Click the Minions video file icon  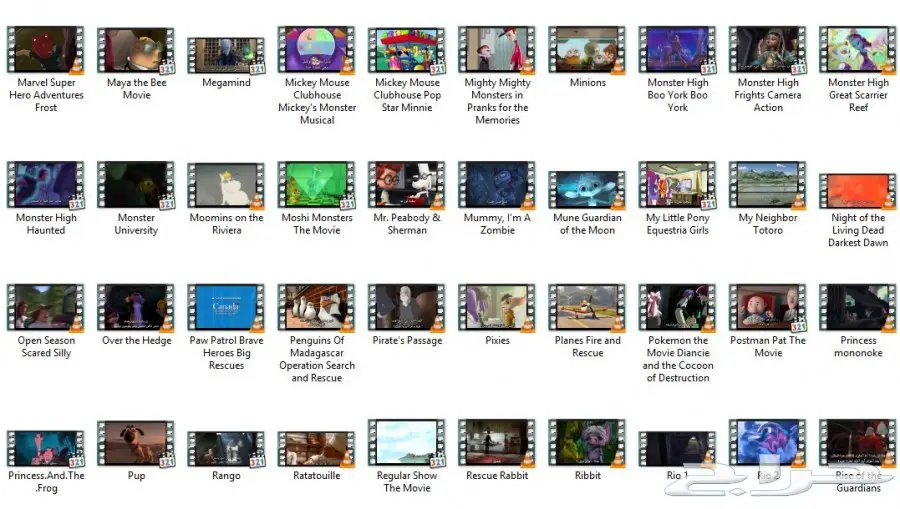(x=587, y=50)
